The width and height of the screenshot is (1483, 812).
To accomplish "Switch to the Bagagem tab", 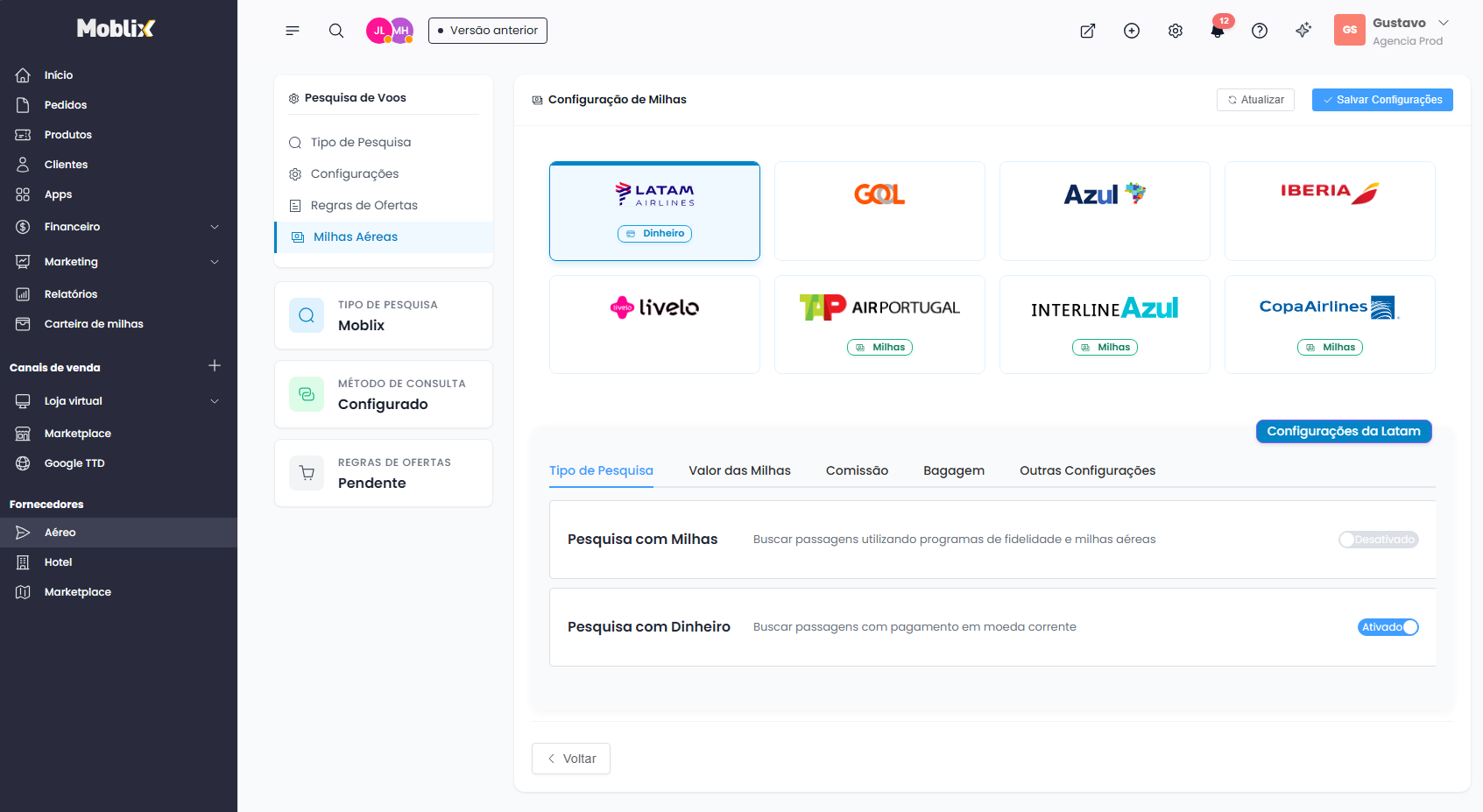I will (954, 470).
